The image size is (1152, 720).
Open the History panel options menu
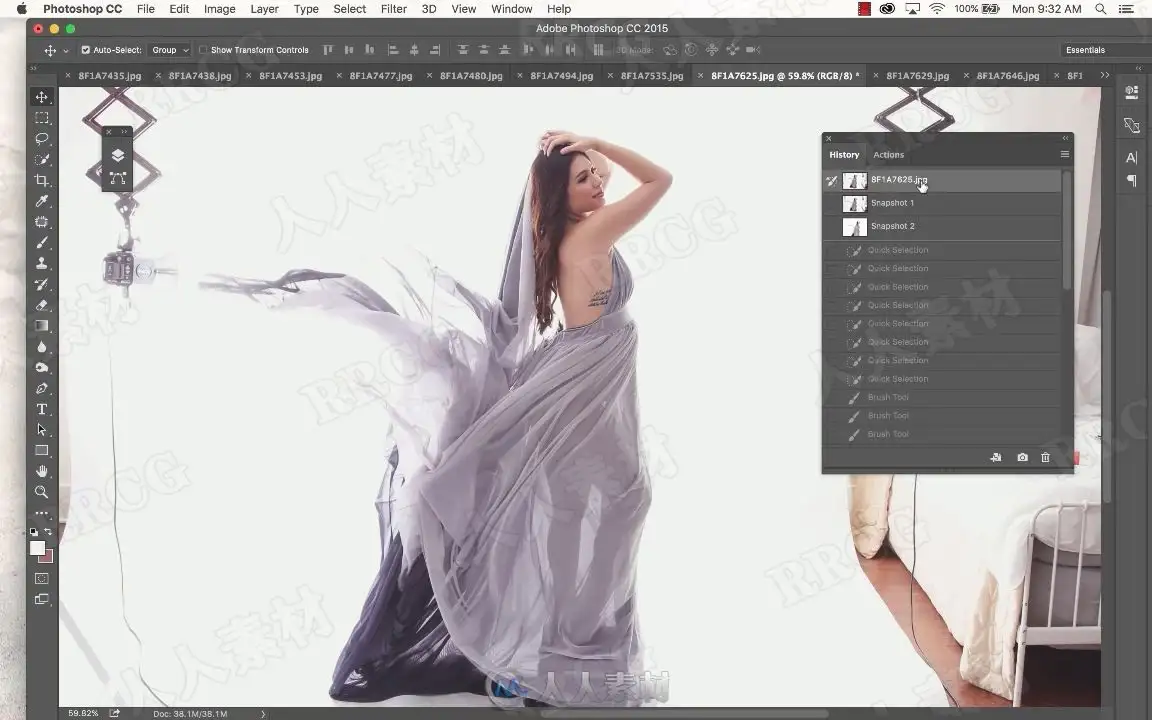pyautogui.click(x=1065, y=154)
